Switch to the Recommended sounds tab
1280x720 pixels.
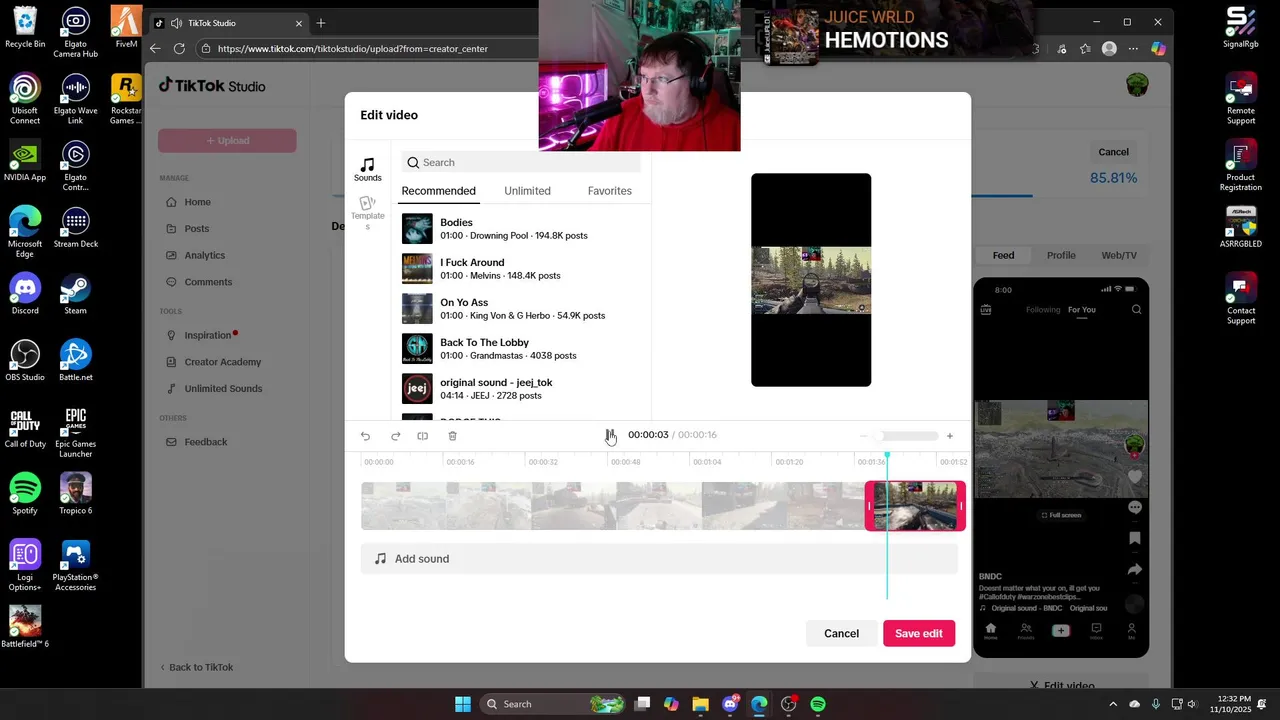[x=438, y=191]
